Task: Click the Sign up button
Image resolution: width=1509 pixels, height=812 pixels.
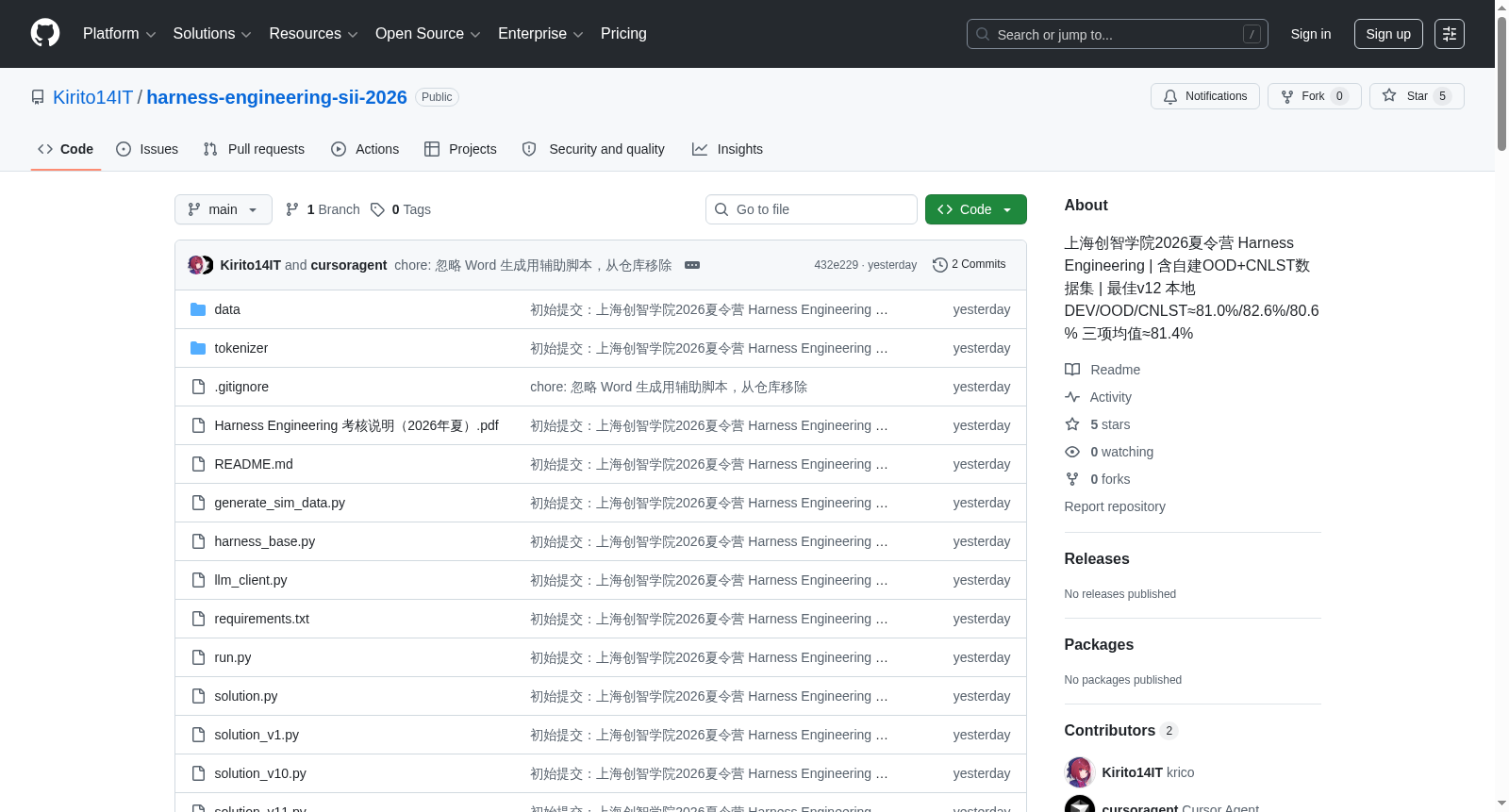Action: click(x=1388, y=34)
